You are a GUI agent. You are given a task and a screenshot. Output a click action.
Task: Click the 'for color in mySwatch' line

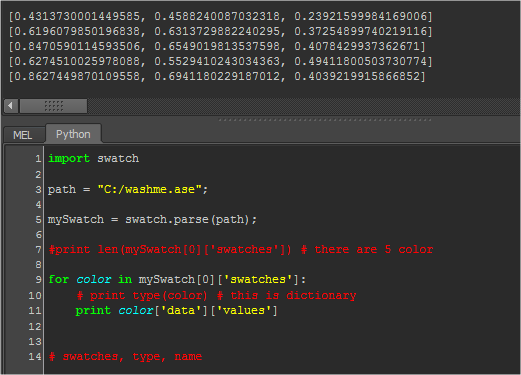[x=177, y=279]
